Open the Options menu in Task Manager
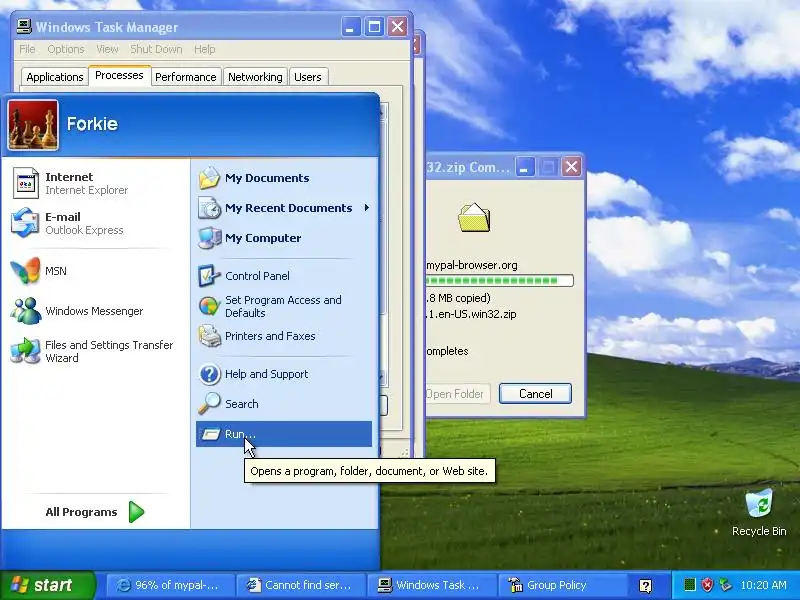800x600 pixels. pos(66,49)
